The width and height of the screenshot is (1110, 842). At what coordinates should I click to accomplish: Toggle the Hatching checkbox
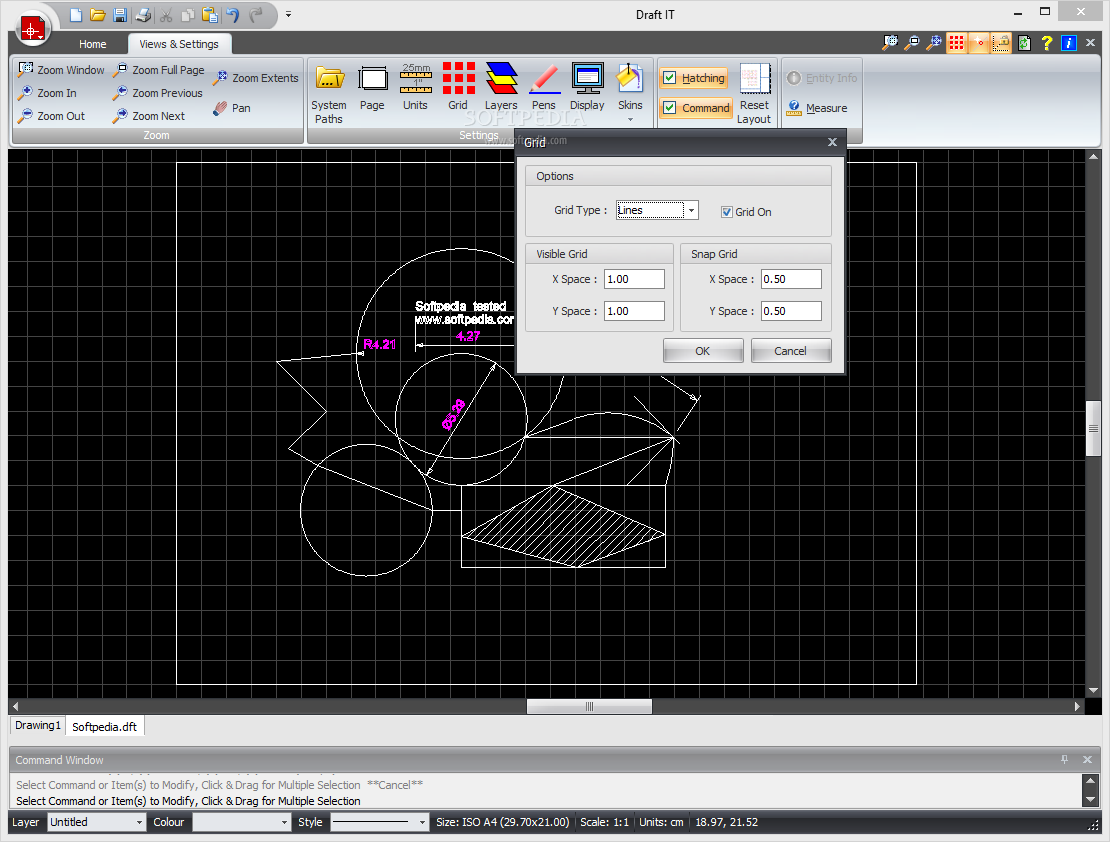pos(694,78)
